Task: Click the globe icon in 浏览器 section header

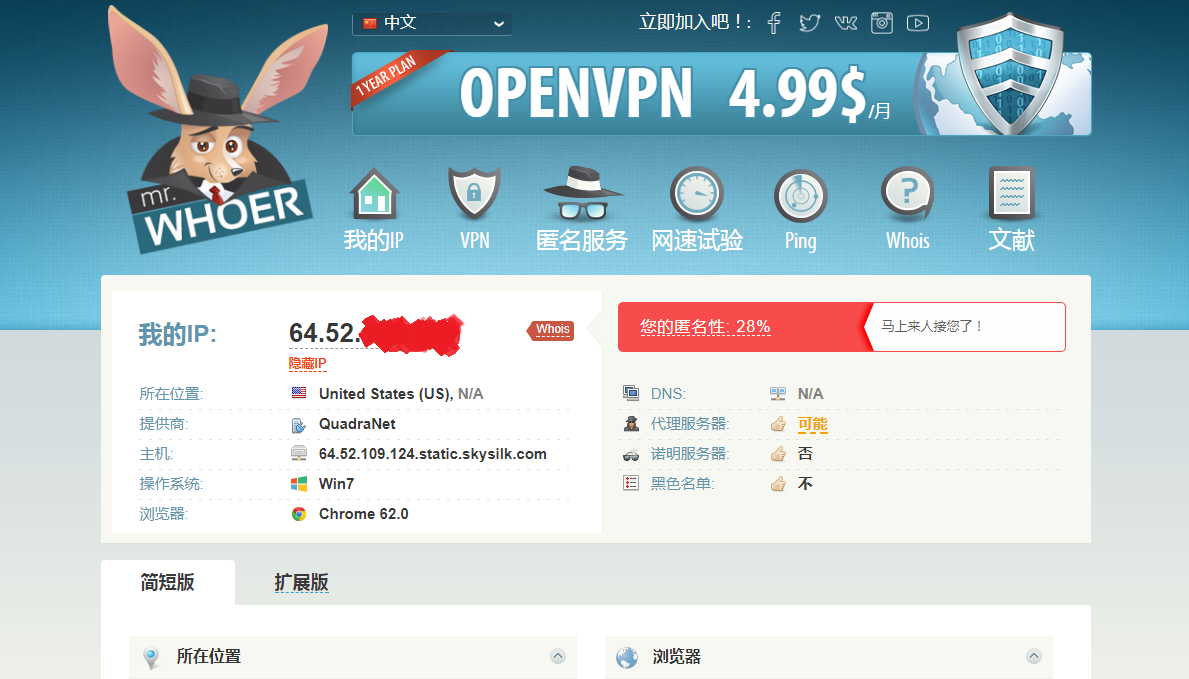Action: click(x=627, y=657)
